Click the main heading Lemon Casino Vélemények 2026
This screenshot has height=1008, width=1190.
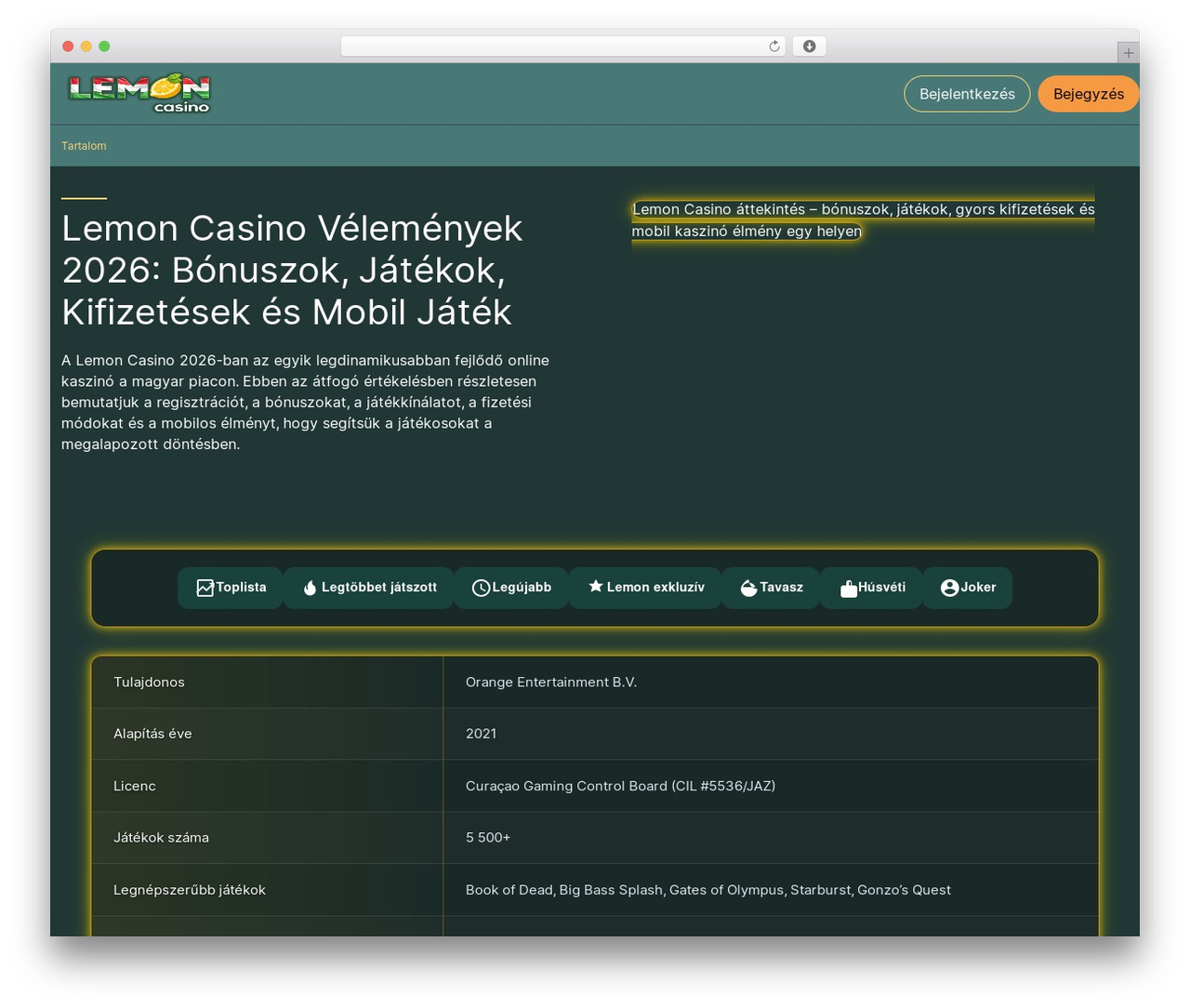coord(292,270)
